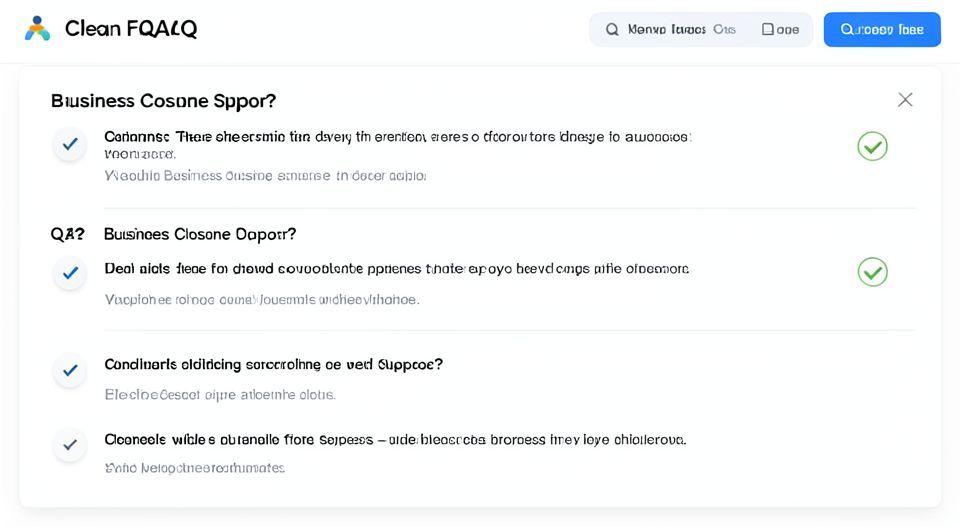Viewport: 960px width, 528px height.
Task: Select the 'Cloenele wildes' list entry
Action: (x=395, y=440)
